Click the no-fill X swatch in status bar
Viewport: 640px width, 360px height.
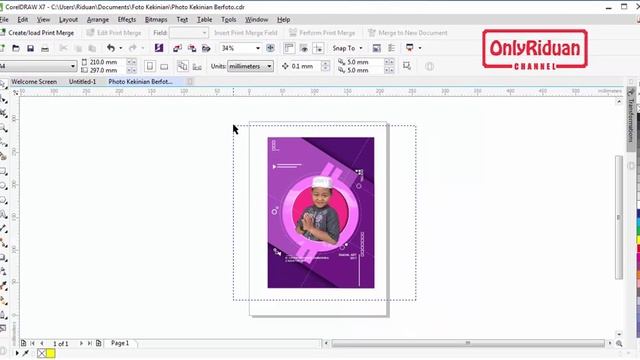pyautogui.click(x=41, y=353)
